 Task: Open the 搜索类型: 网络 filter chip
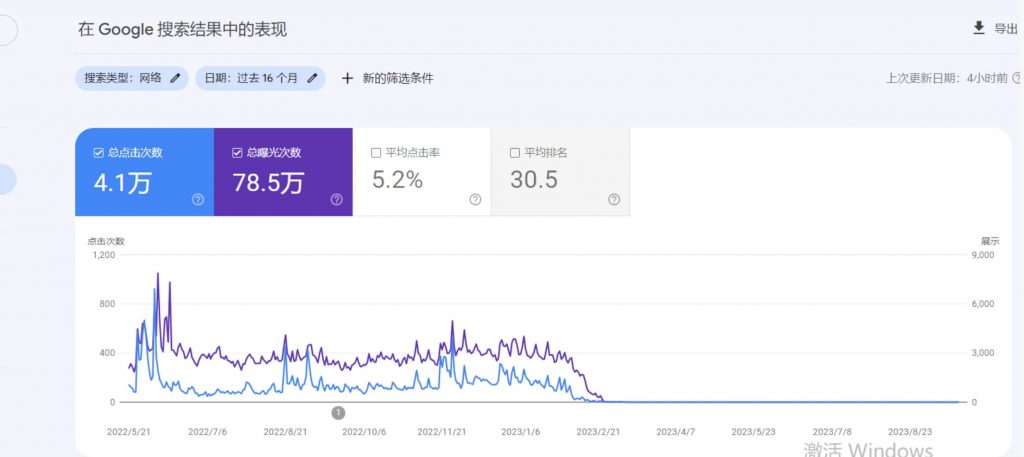coord(132,78)
